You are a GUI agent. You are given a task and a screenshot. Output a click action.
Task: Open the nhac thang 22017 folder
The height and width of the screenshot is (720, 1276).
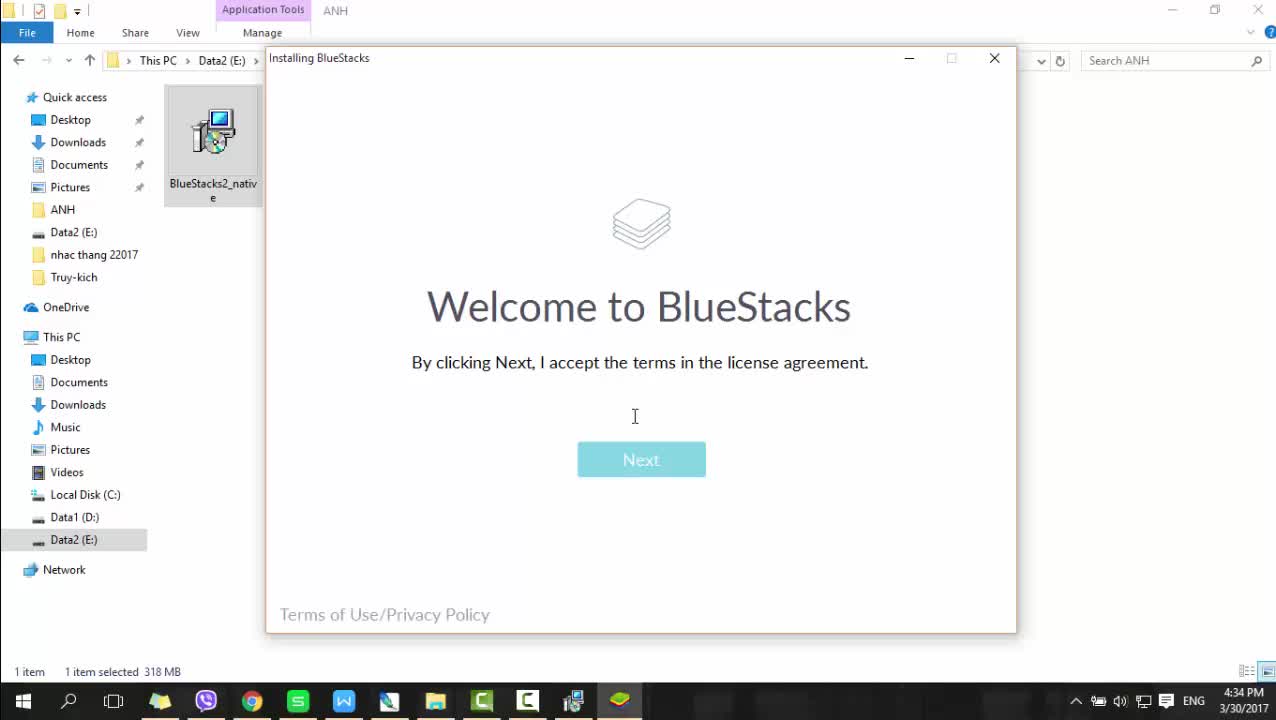[x=94, y=255]
